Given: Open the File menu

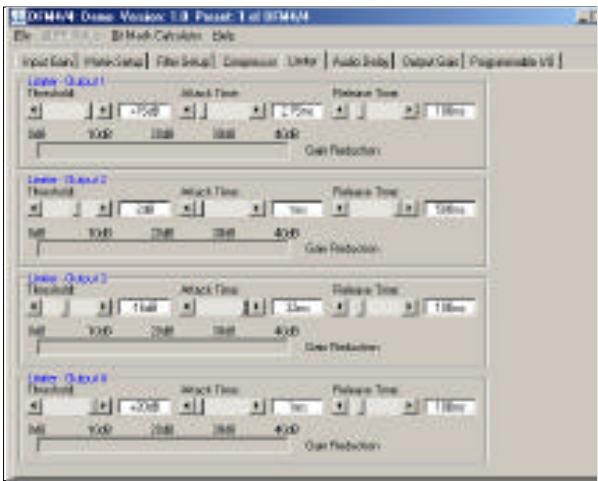Looking at the screenshot, I should point(22,36).
